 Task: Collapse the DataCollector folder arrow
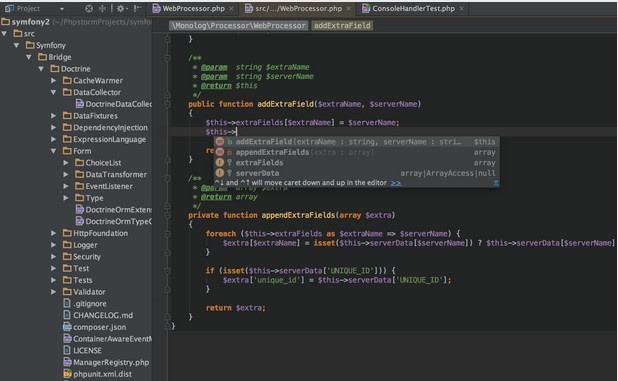click(54, 92)
